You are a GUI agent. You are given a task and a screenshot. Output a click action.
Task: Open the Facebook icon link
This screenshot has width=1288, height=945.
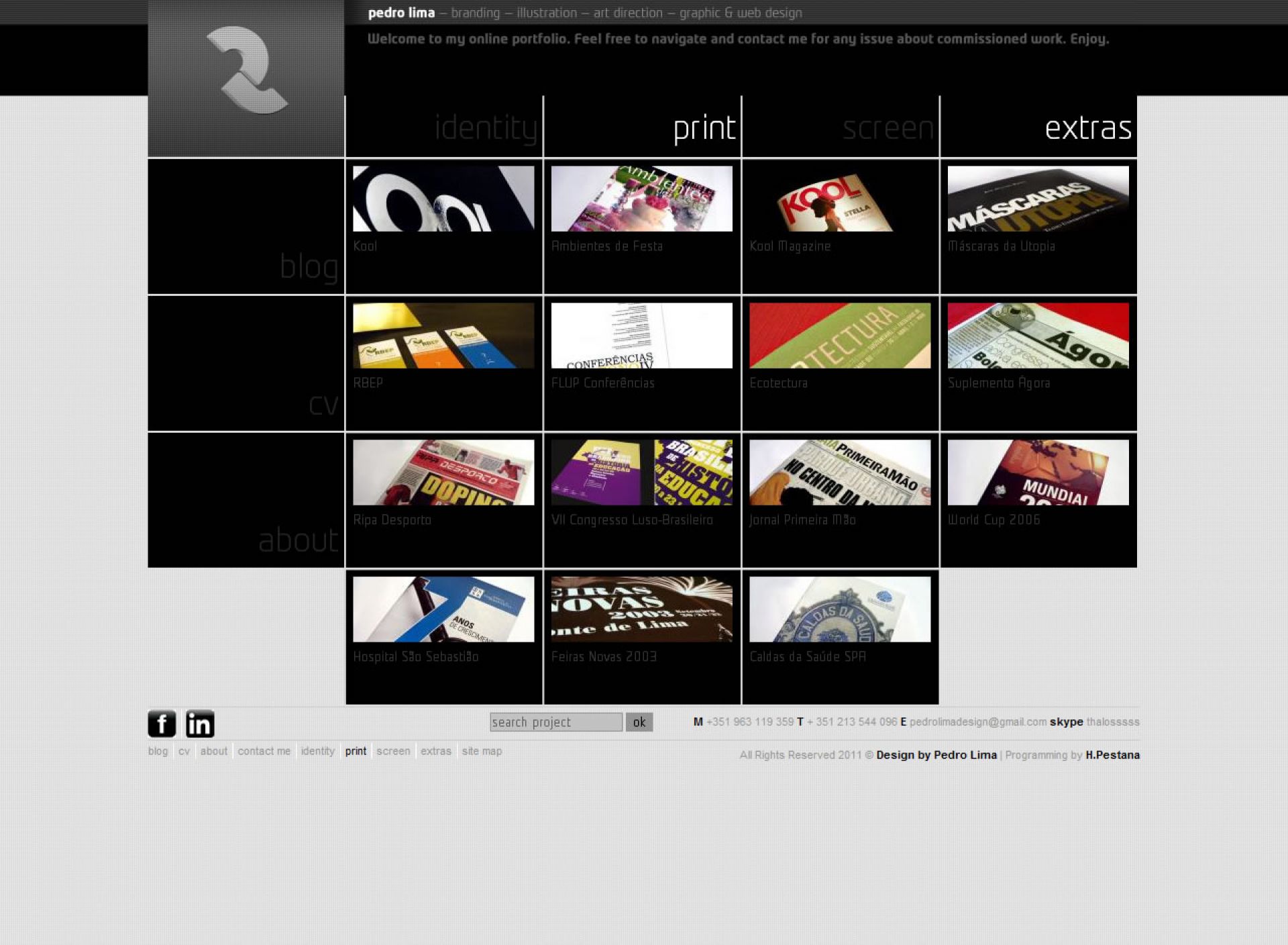[x=162, y=724]
